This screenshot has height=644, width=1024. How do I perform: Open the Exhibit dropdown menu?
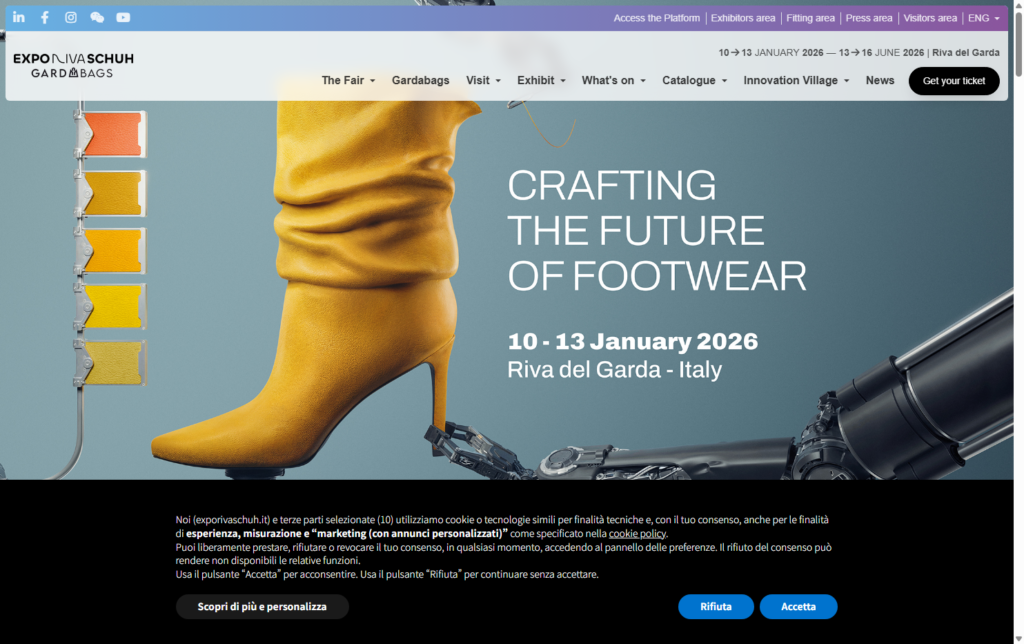pyautogui.click(x=541, y=80)
